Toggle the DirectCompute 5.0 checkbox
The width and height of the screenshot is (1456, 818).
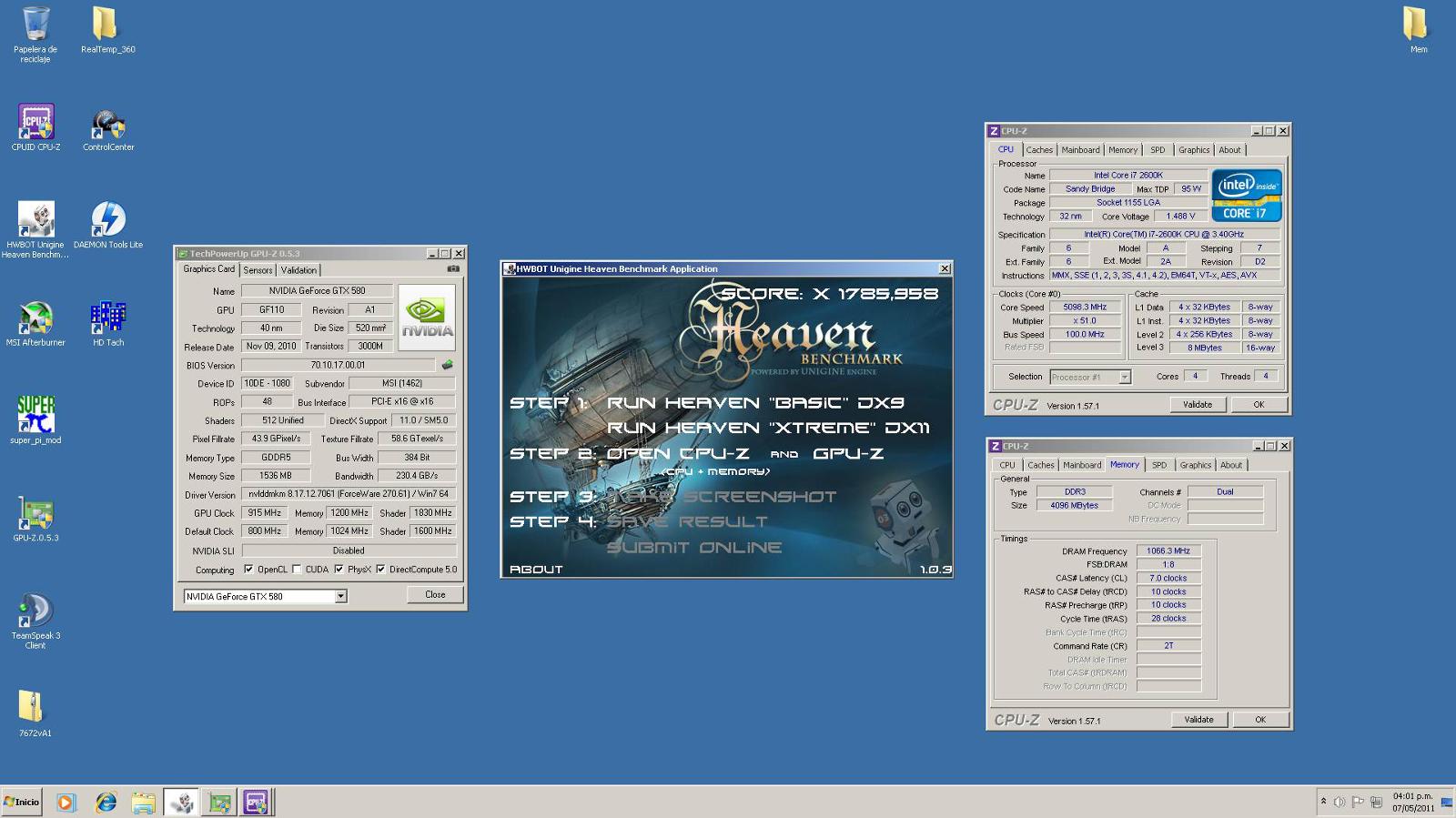(380, 570)
